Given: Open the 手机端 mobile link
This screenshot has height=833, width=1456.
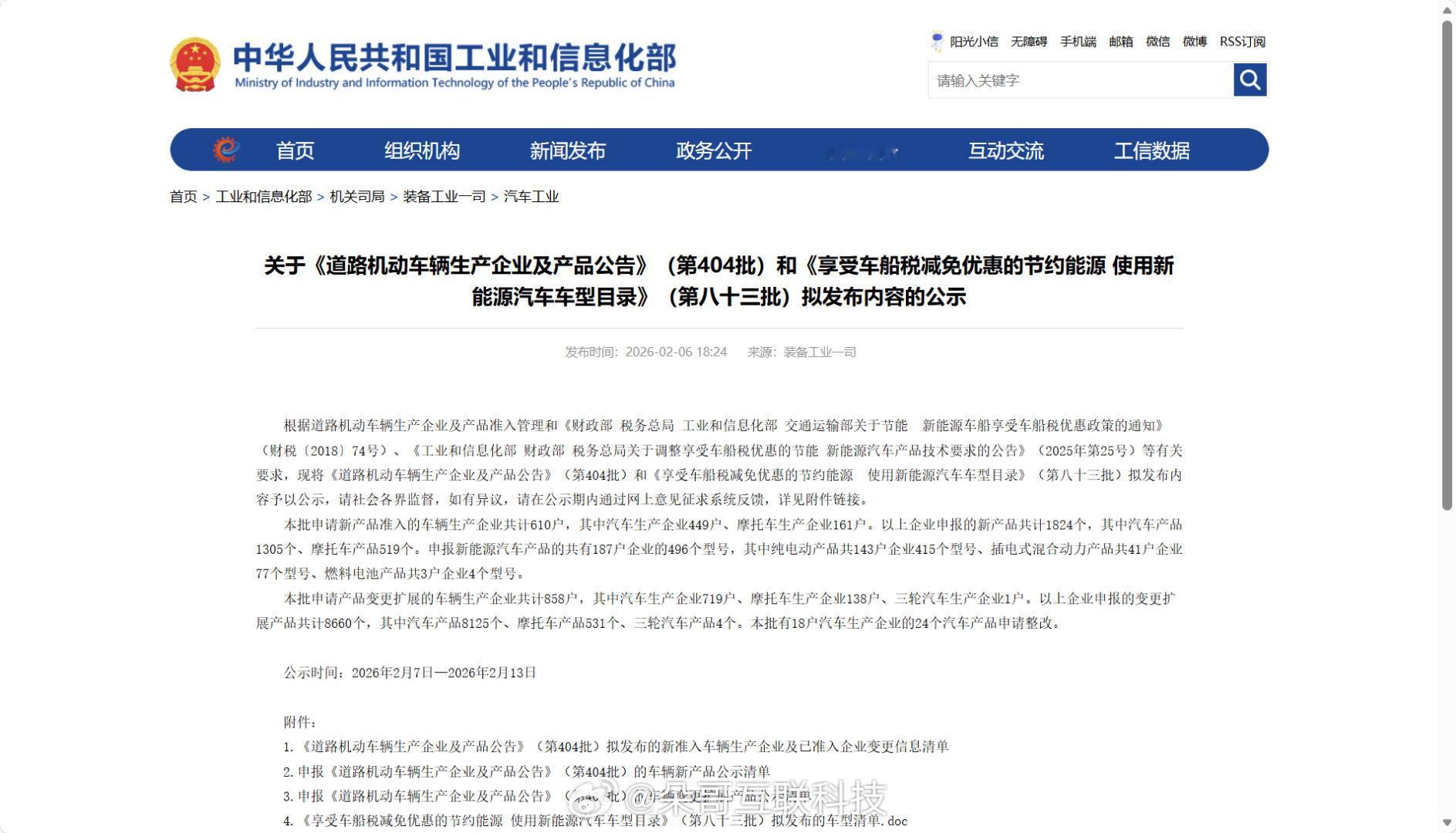Looking at the screenshot, I should [x=1078, y=42].
